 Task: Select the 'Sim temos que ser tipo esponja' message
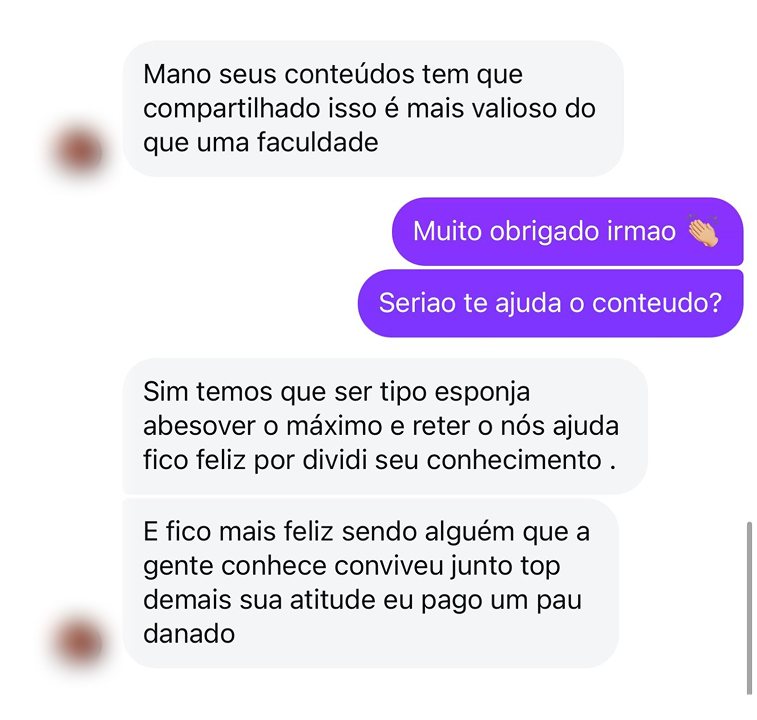pos(385,426)
